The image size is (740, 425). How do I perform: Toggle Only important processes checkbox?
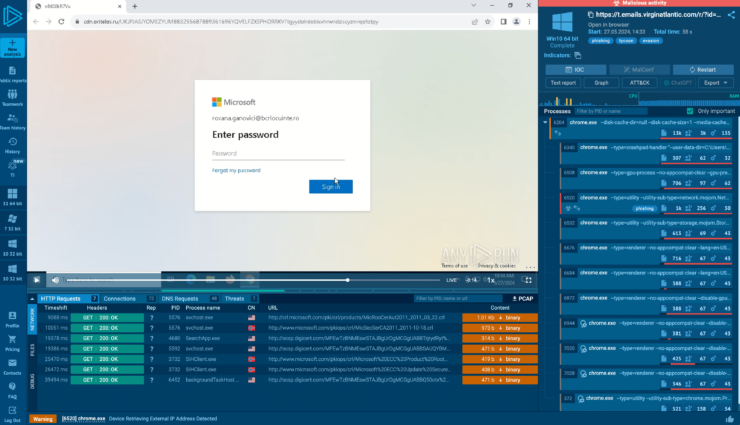click(690, 111)
